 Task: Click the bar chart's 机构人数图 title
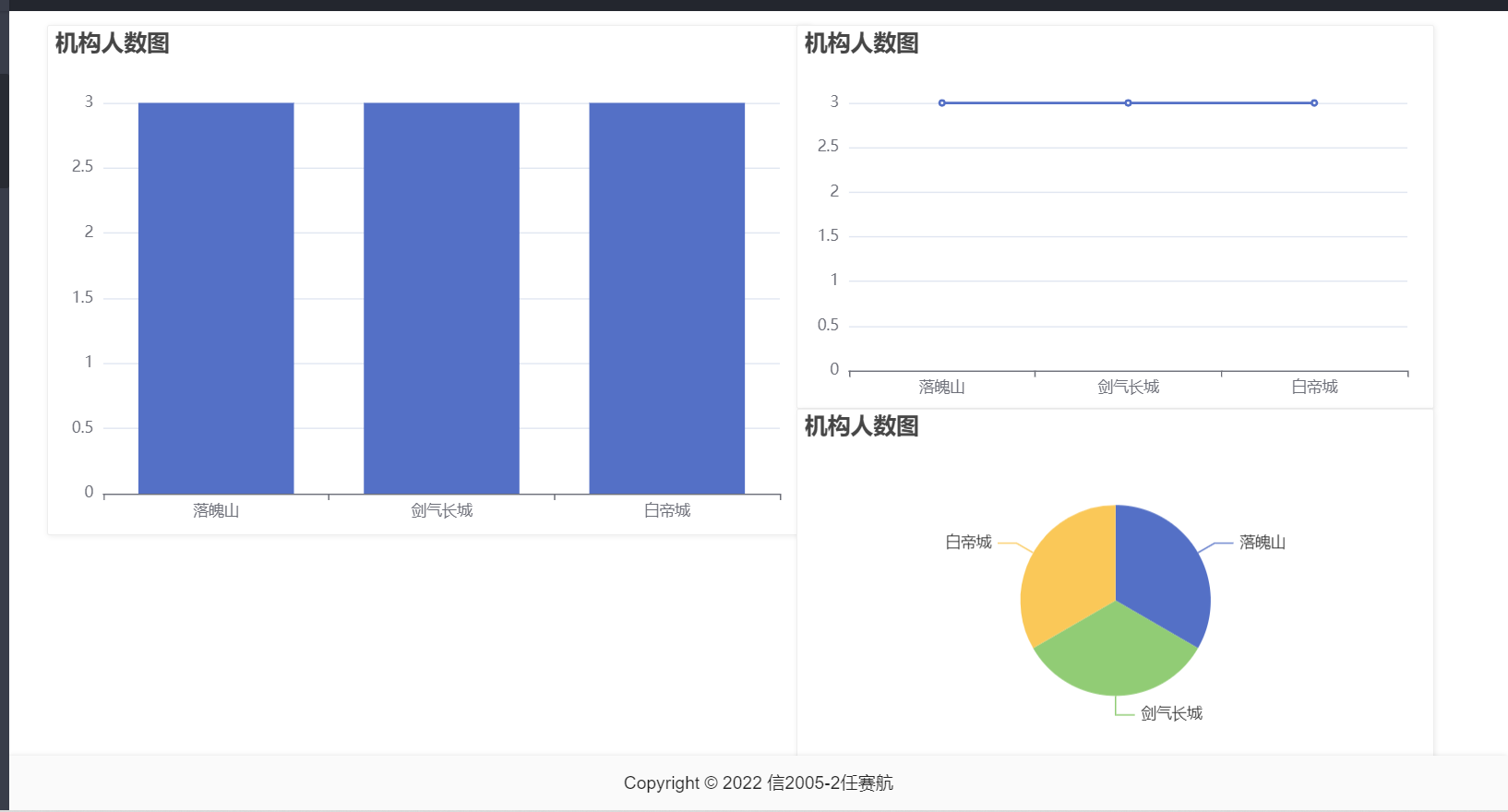[113, 43]
